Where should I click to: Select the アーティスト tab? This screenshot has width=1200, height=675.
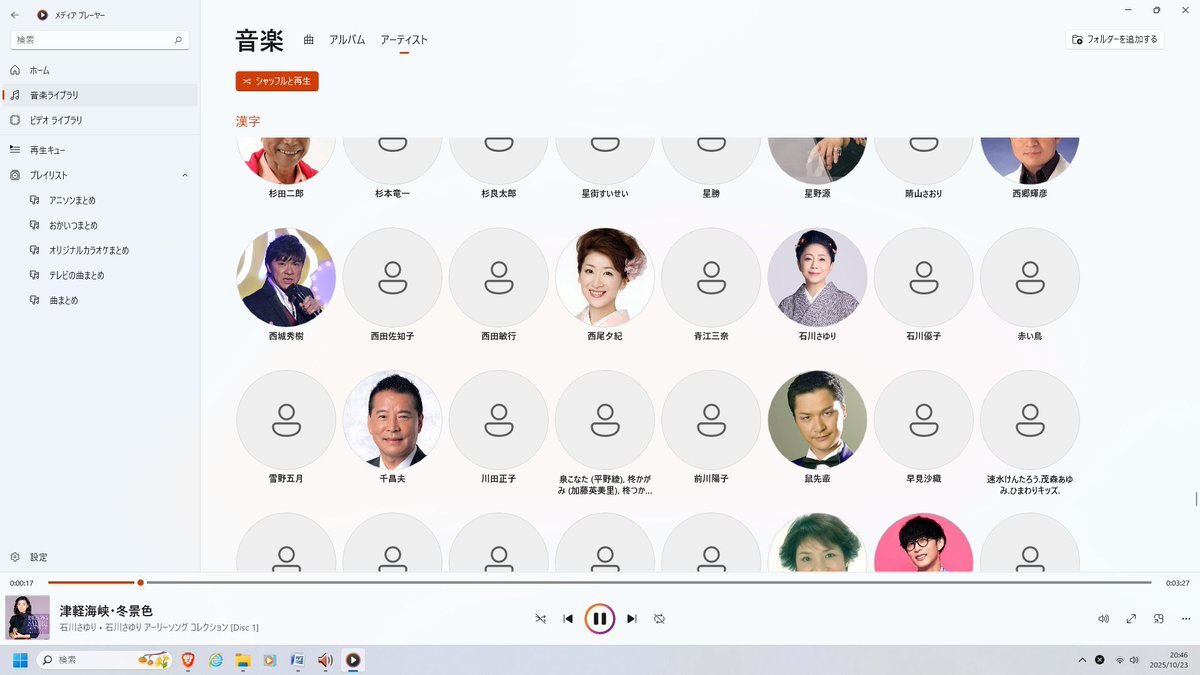[x=404, y=40]
